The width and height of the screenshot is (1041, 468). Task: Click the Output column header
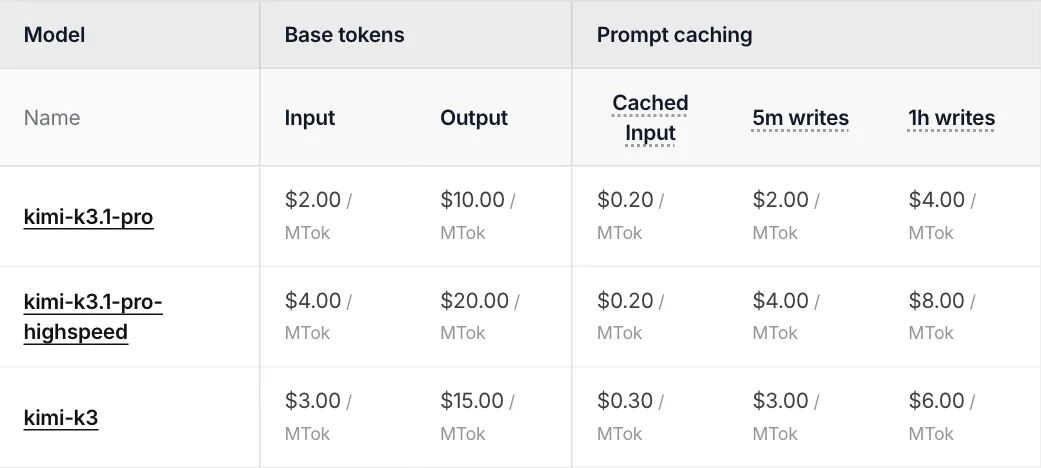(474, 117)
